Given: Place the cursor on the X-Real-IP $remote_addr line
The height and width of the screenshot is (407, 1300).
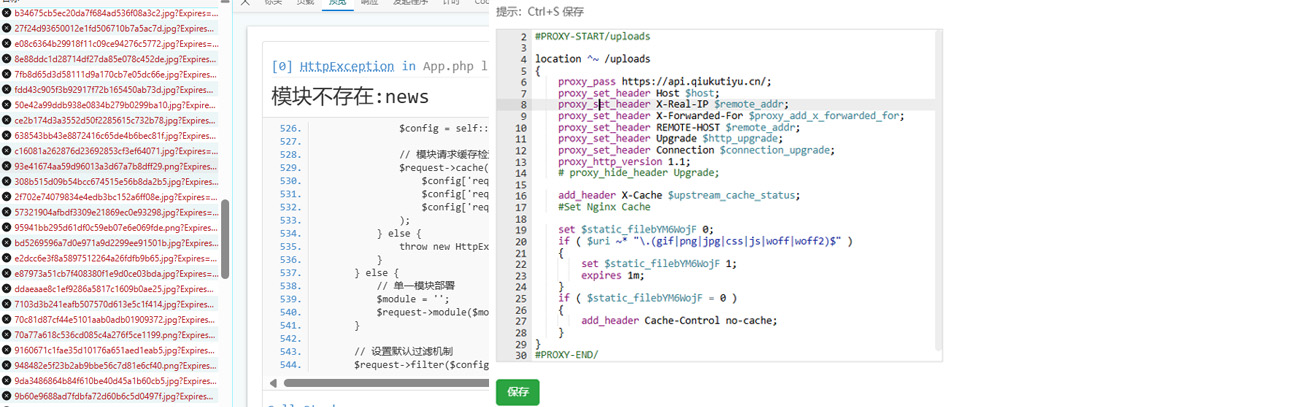Looking at the screenshot, I should click(673, 103).
